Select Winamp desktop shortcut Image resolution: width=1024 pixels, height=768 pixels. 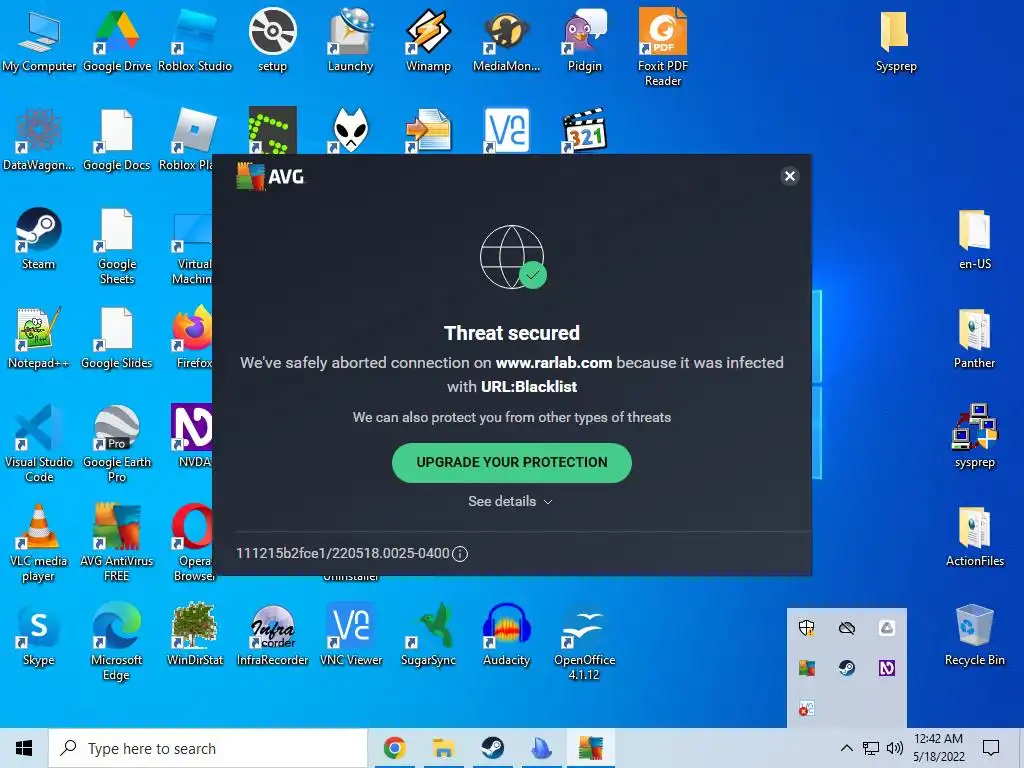click(428, 41)
